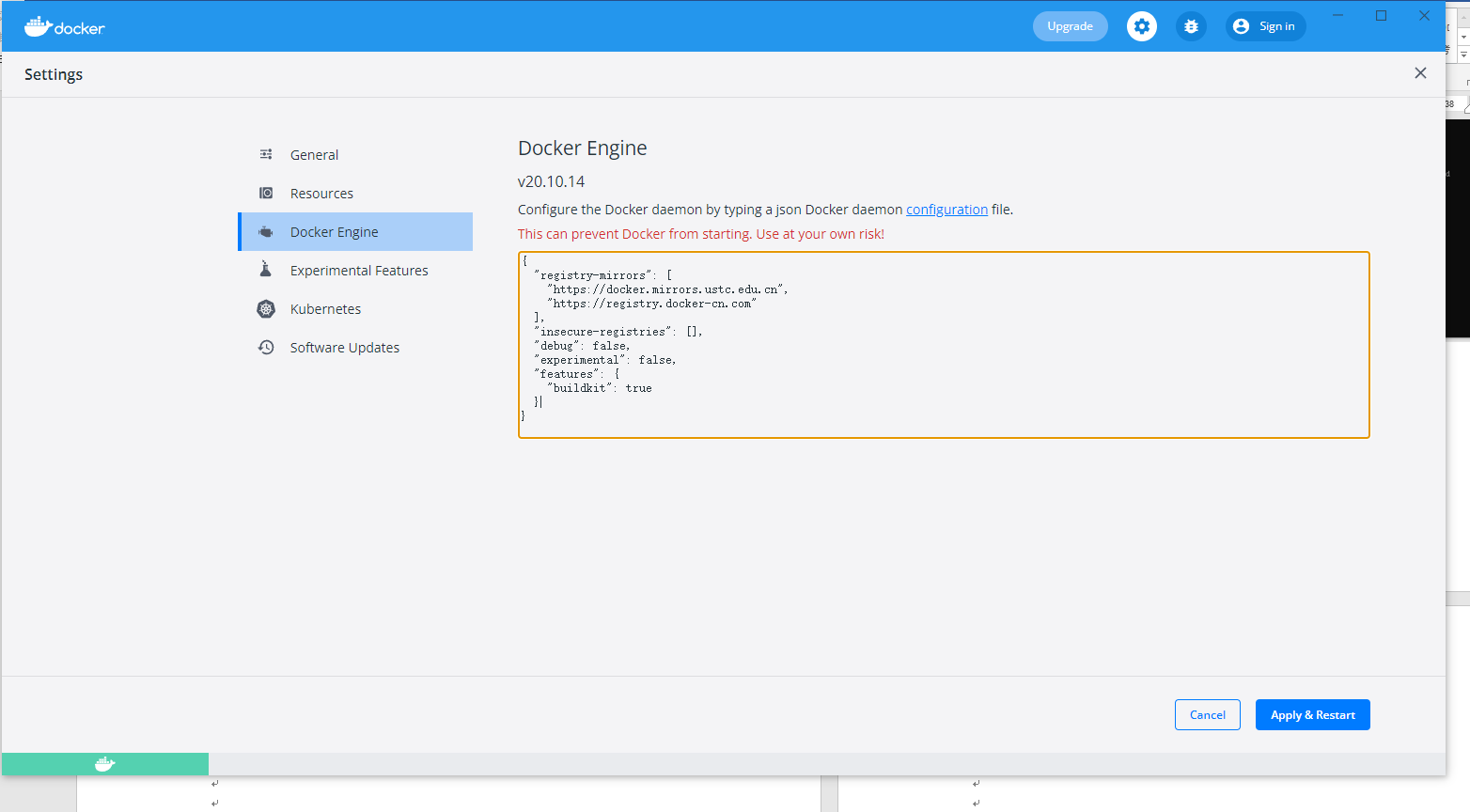Image resolution: width=1470 pixels, height=812 pixels.
Task: Click the General sliders icon
Action: (266, 154)
